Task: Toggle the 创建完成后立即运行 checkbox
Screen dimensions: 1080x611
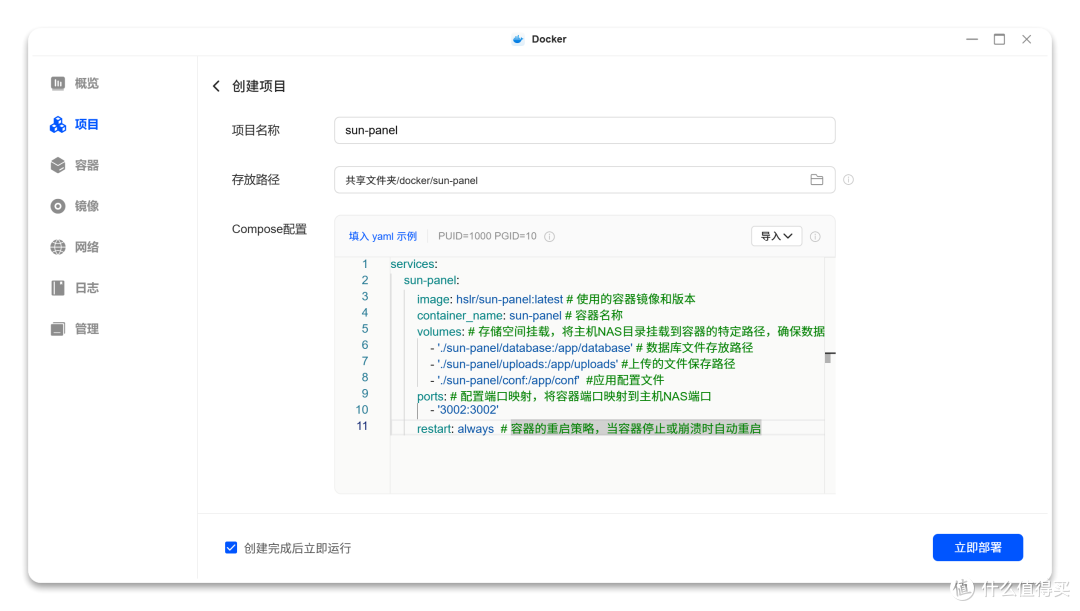Action: click(x=231, y=548)
